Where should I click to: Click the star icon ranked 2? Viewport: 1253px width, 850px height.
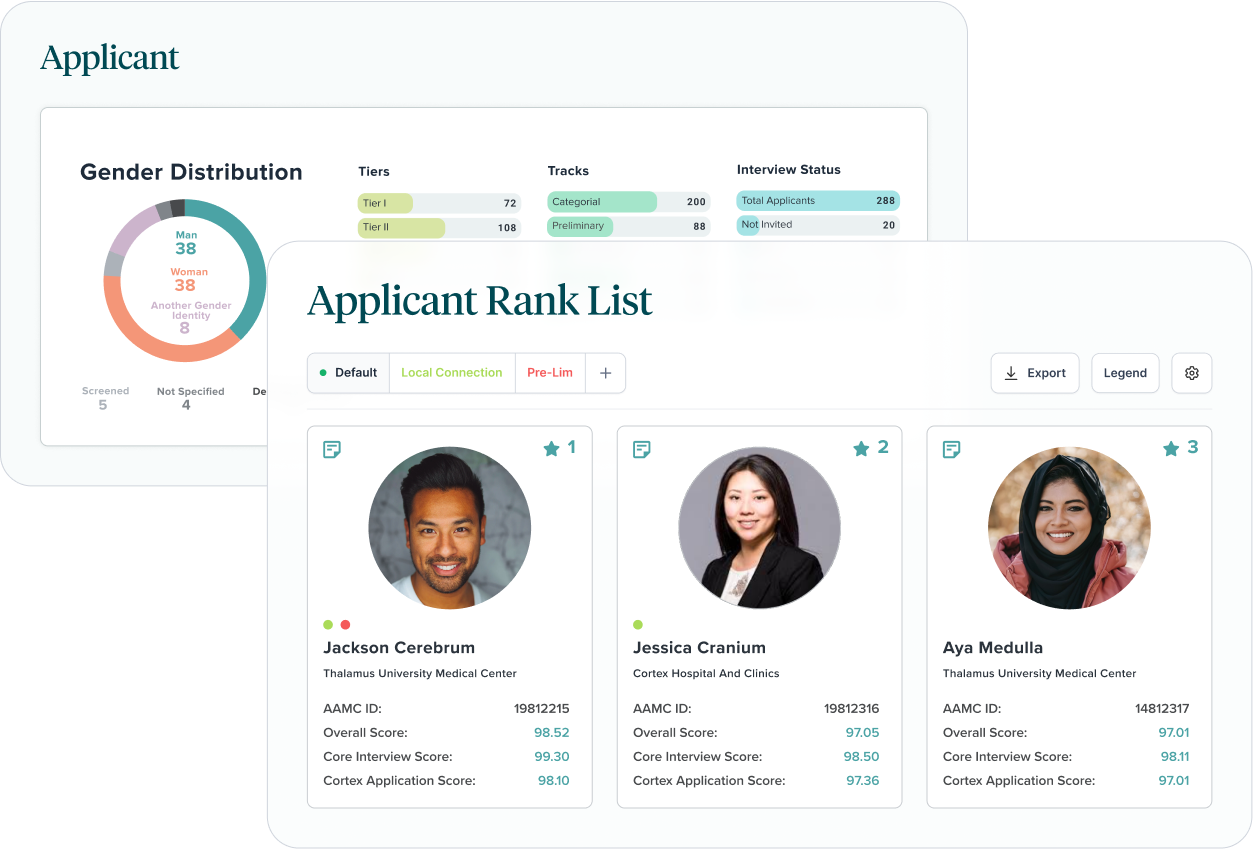[x=861, y=449]
